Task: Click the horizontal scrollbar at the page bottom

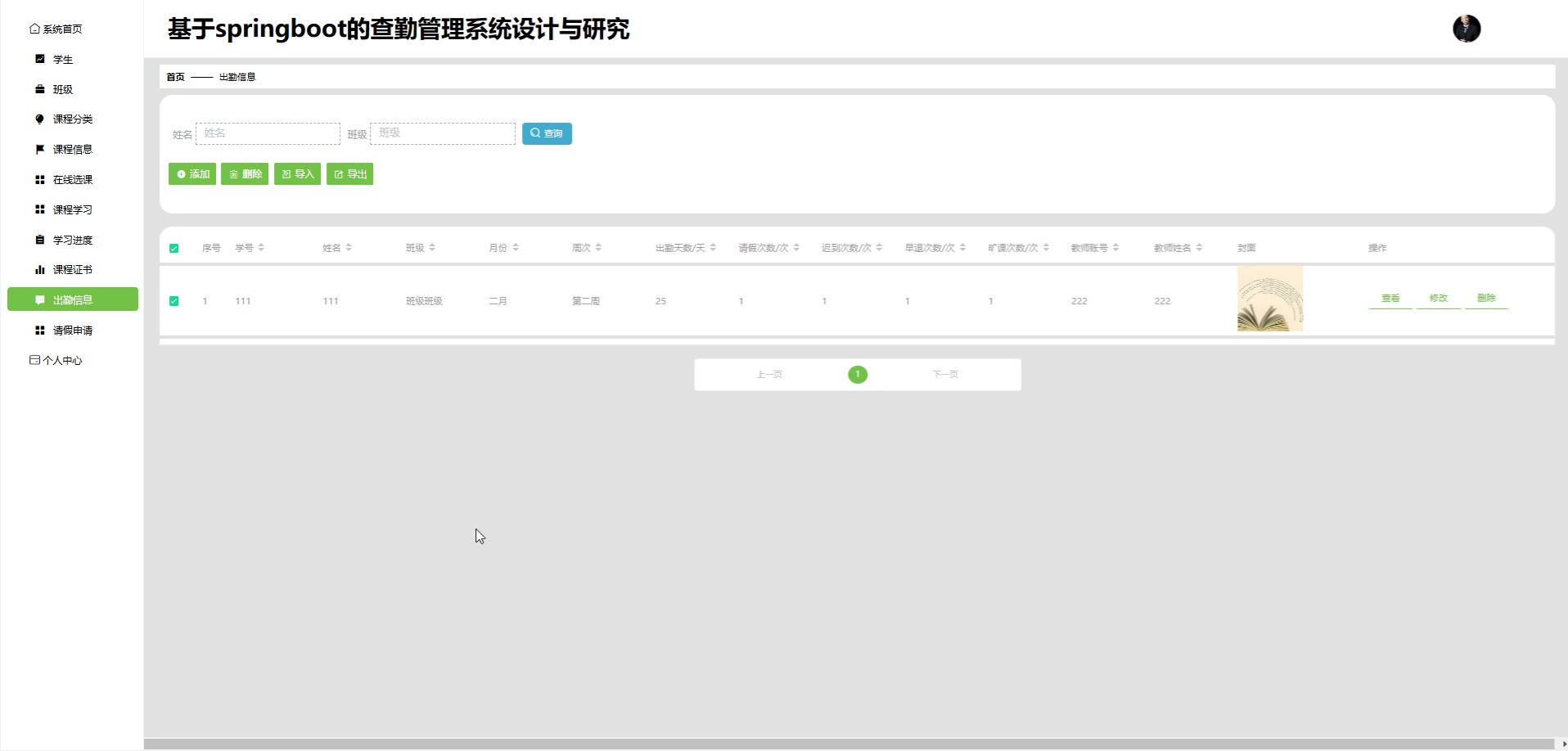Action: 849,744
